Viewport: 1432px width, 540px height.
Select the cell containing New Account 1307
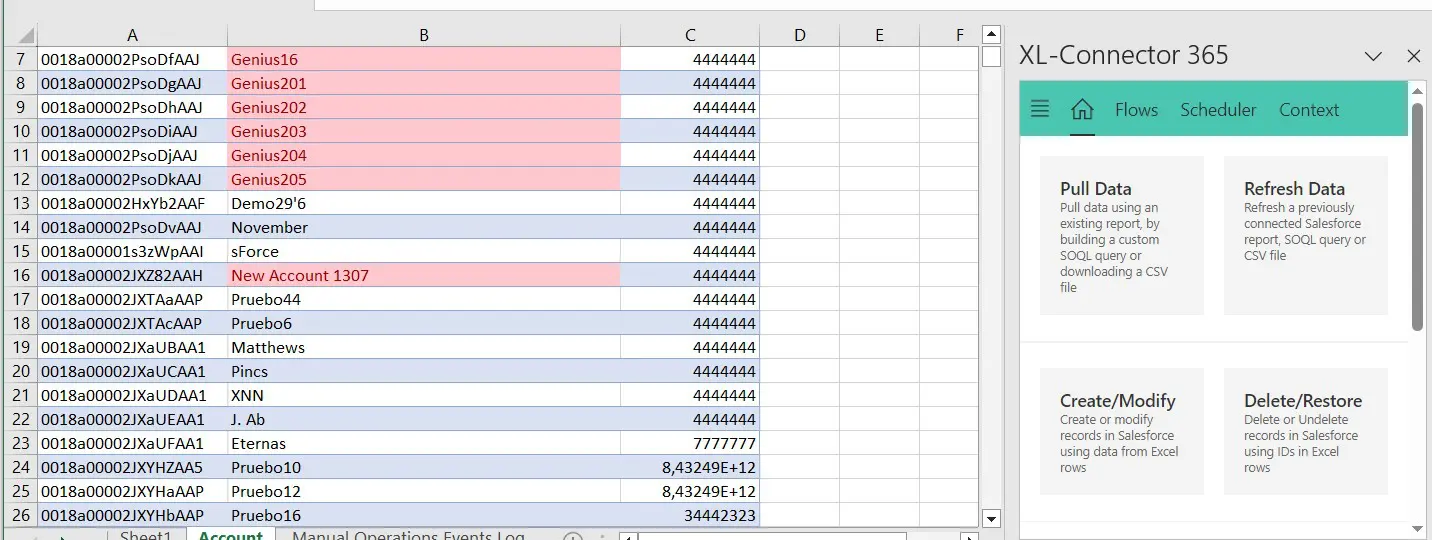[x=424, y=275]
